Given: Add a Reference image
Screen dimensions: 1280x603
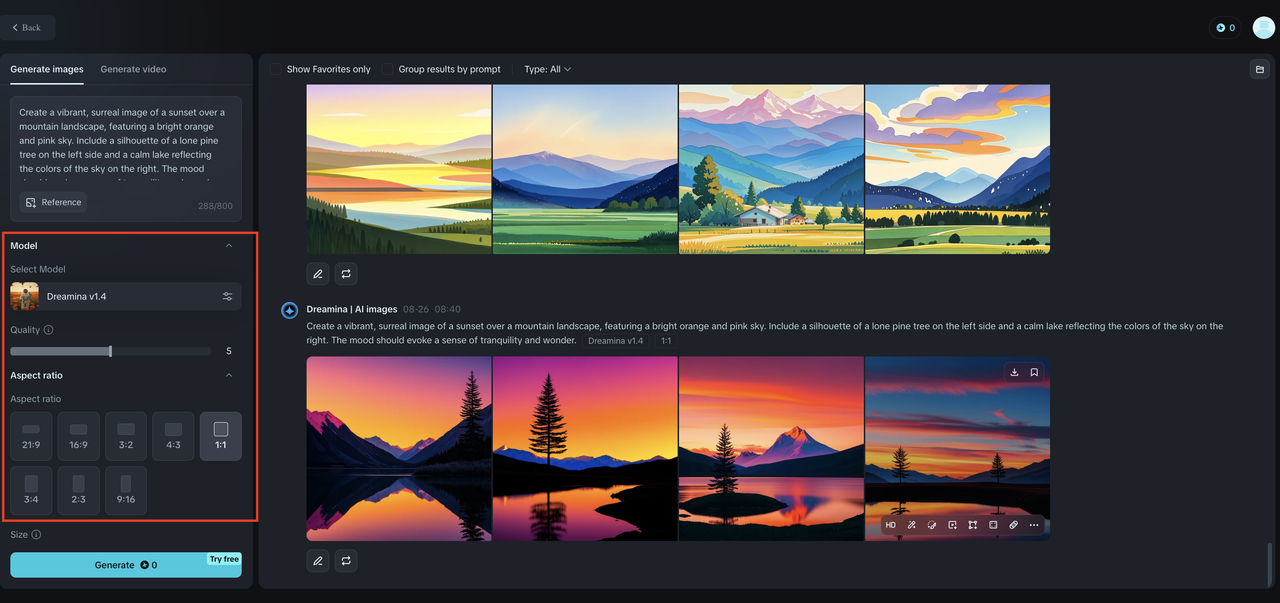Looking at the screenshot, I should (53, 202).
